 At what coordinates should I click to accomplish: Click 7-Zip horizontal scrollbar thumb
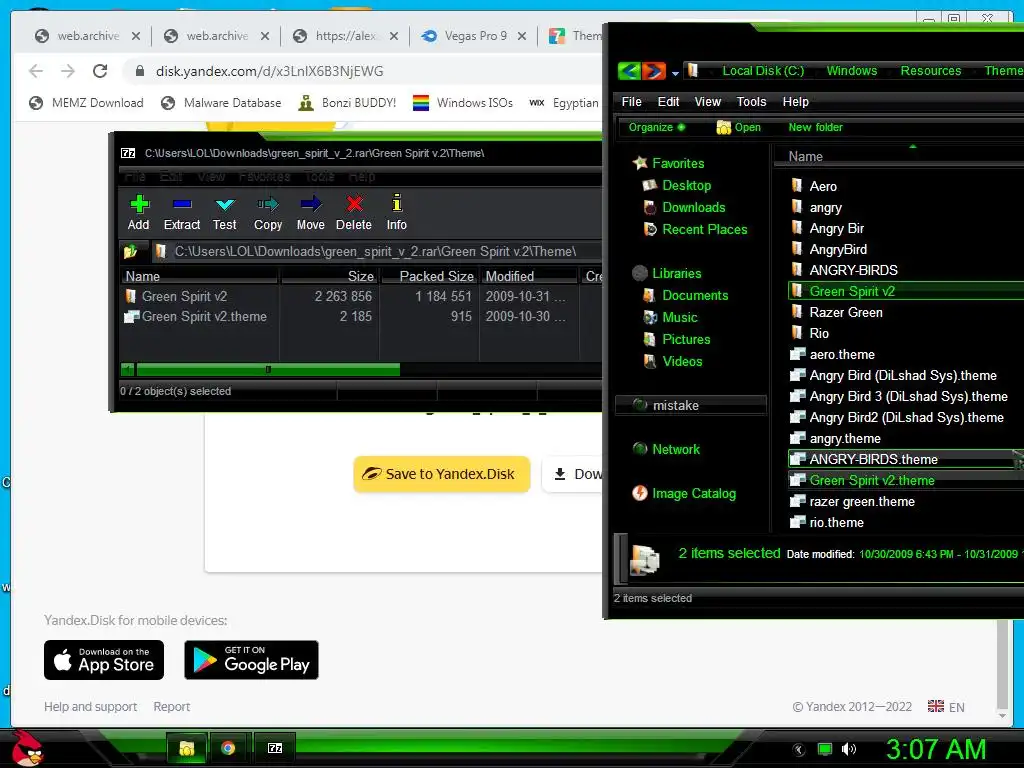[x=268, y=370]
